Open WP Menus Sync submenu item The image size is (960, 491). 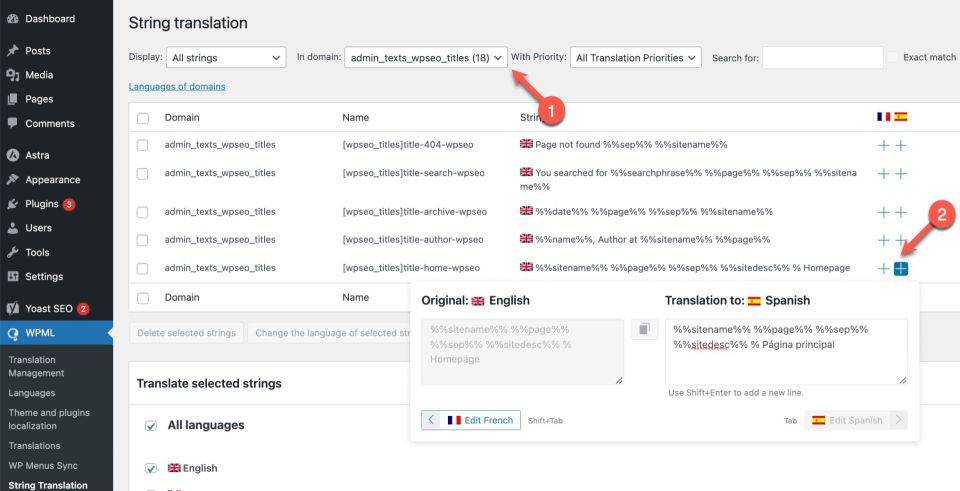pyautogui.click(x=44, y=466)
